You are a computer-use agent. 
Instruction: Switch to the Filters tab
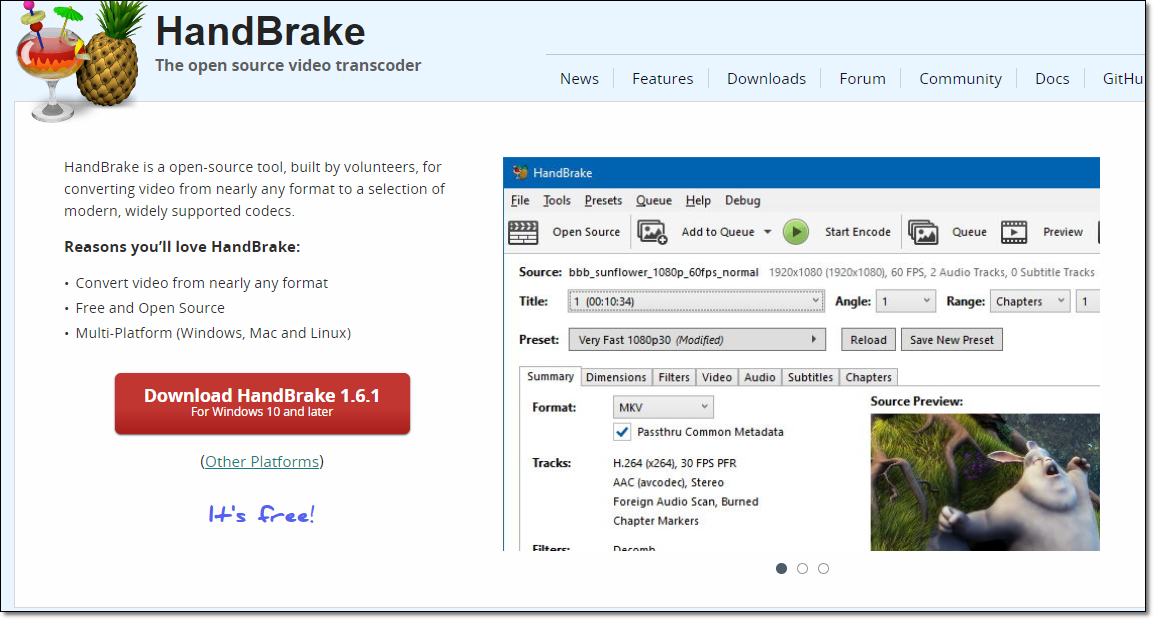coord(674,377)
